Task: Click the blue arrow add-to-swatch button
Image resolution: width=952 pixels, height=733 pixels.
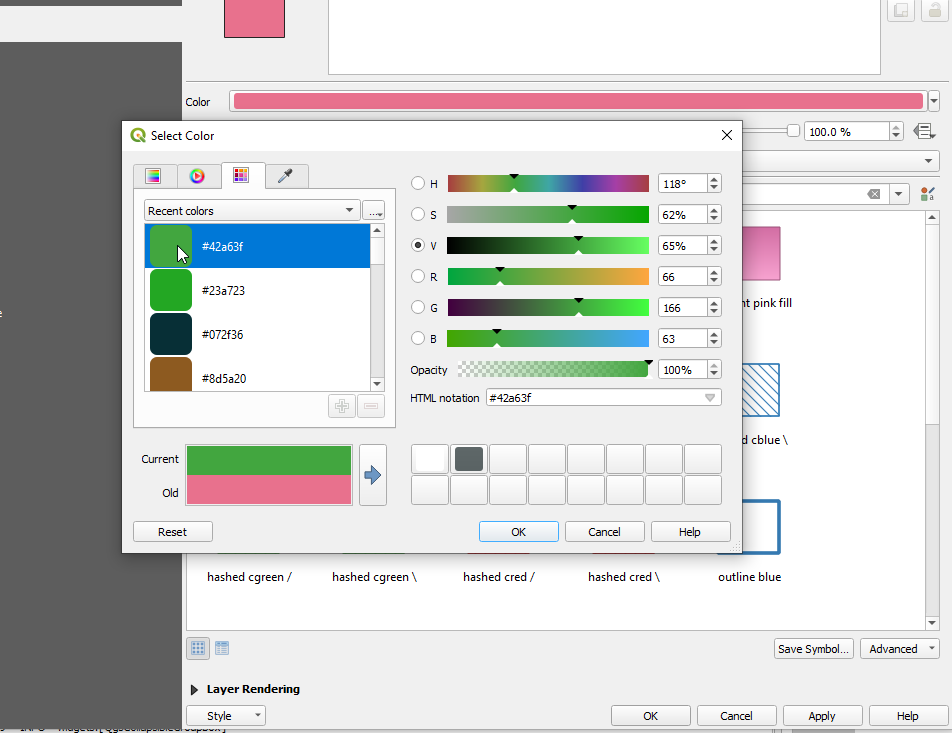Action: 373,475
